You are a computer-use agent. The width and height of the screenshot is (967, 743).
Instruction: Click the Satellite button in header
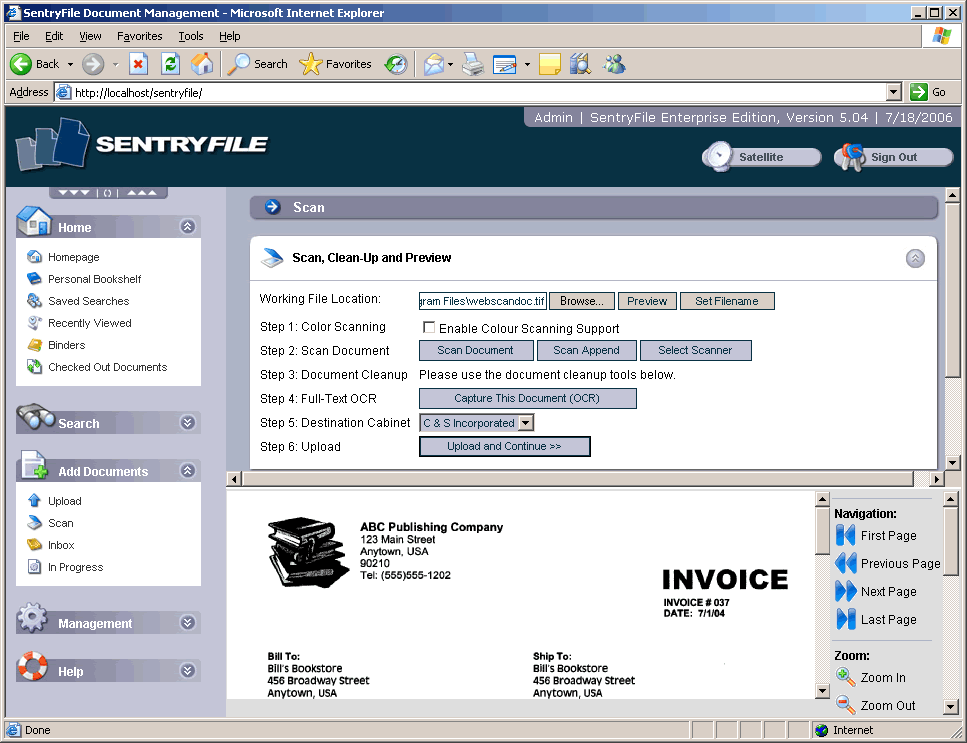761,157
